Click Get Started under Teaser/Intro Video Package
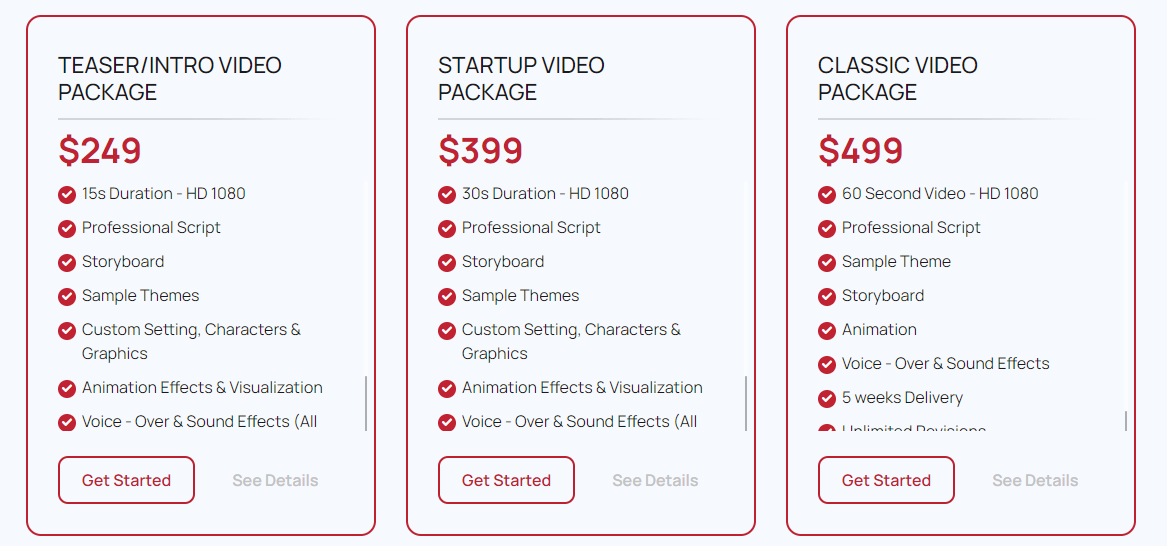Image resolution: width=1167 pixels, height=546 pixels. tap(127, 480)
